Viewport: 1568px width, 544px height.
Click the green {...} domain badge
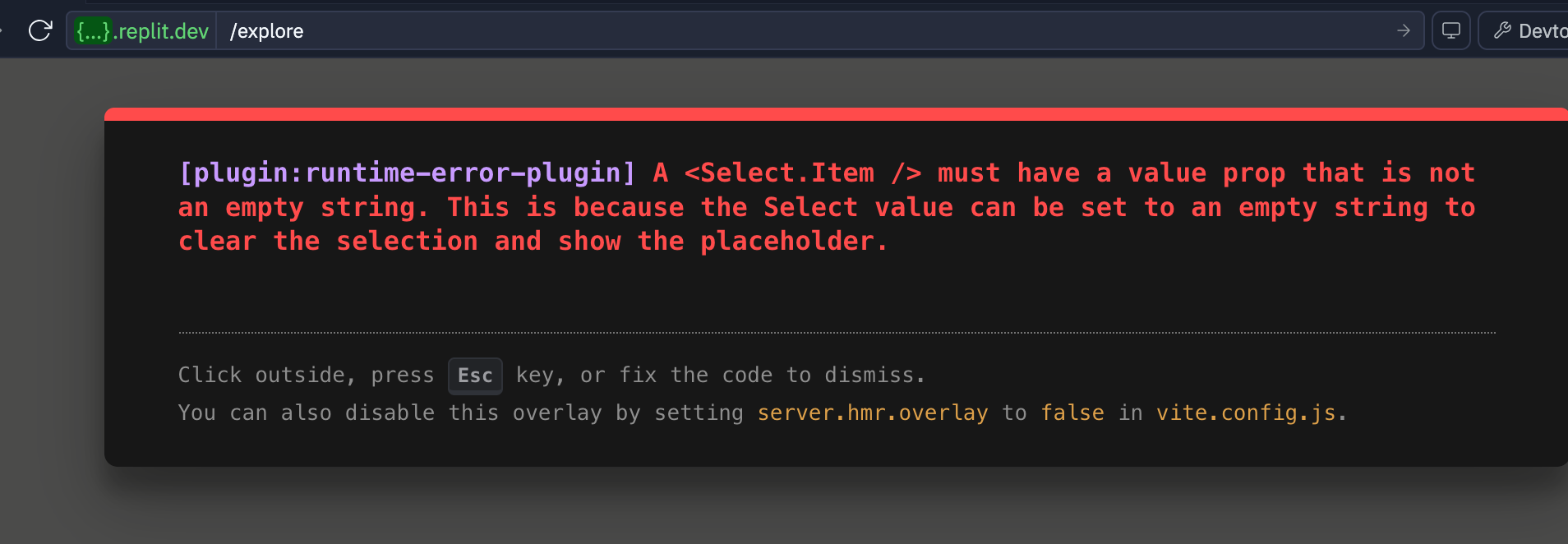coord(93,31)
